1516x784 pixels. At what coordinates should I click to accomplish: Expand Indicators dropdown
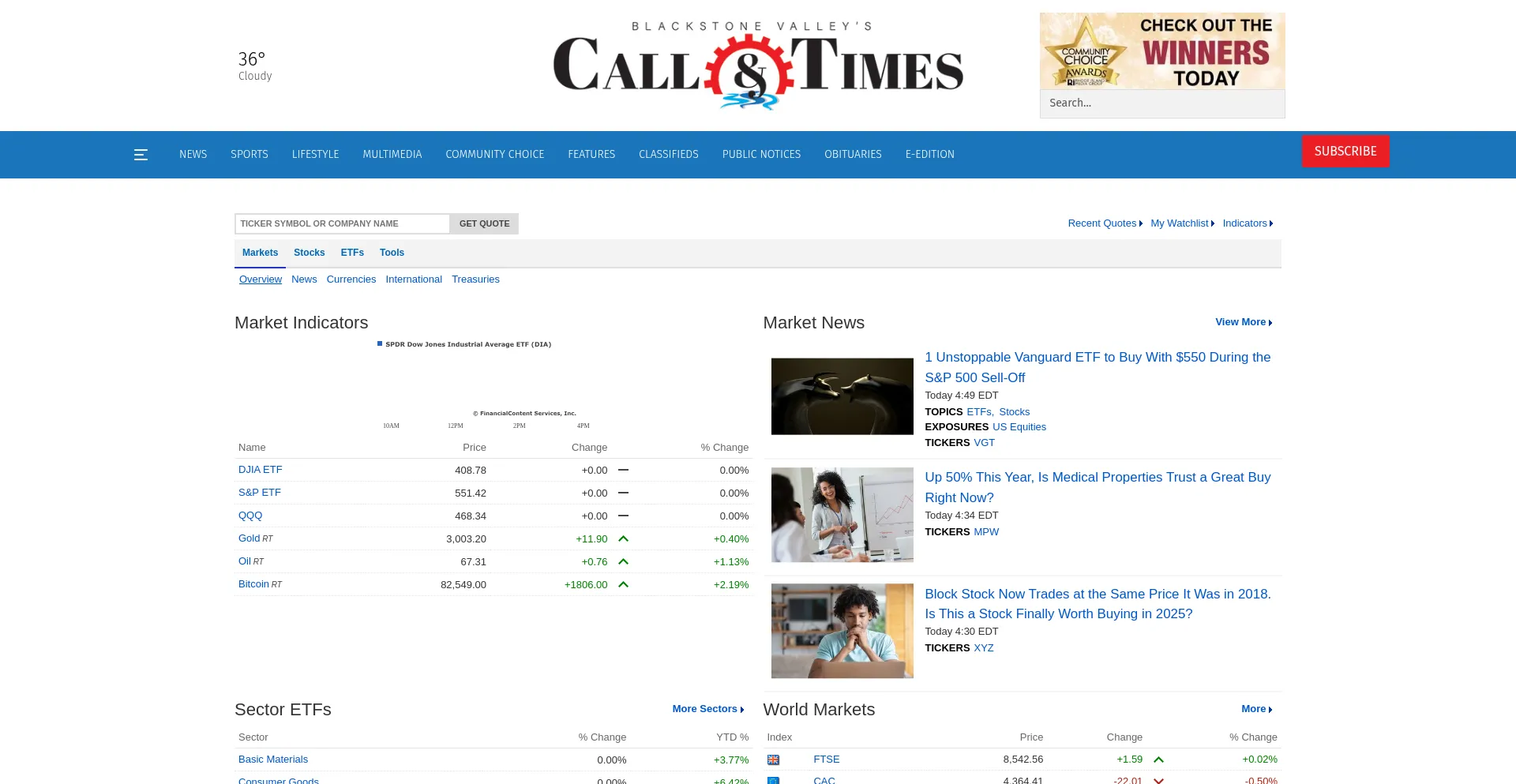pyautogui.click(x=1248, y=223)
